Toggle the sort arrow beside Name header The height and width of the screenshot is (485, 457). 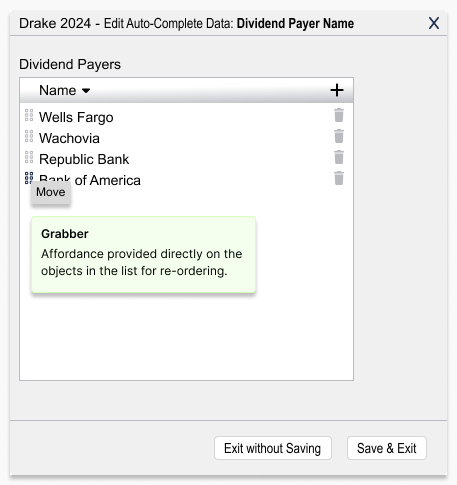tap(86, 91)
